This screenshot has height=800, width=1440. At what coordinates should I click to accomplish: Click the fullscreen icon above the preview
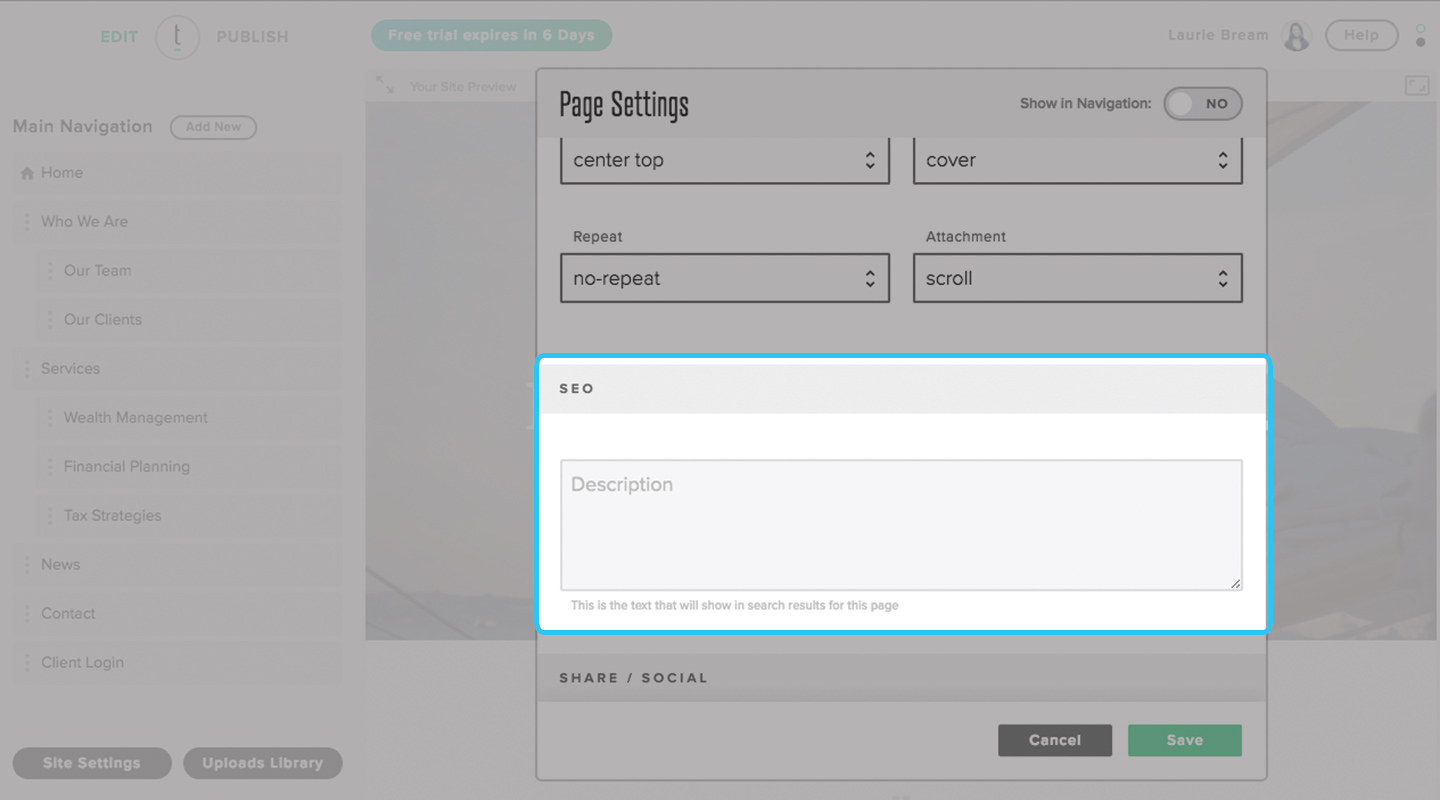tap(1416, 86)
